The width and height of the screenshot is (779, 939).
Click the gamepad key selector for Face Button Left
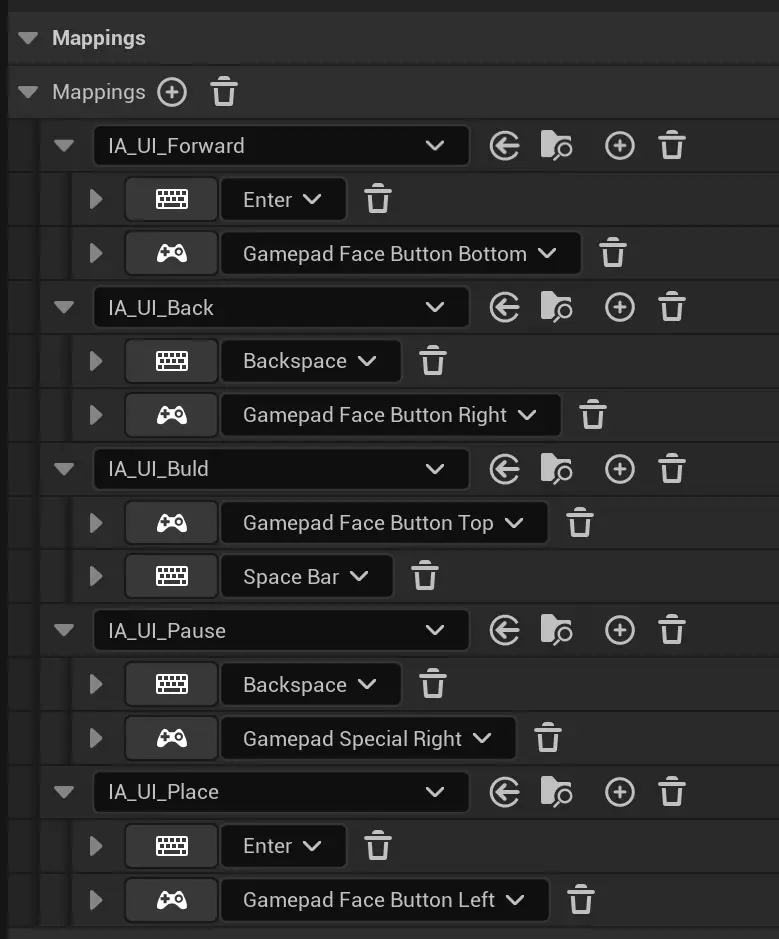(x=172, y=900)
